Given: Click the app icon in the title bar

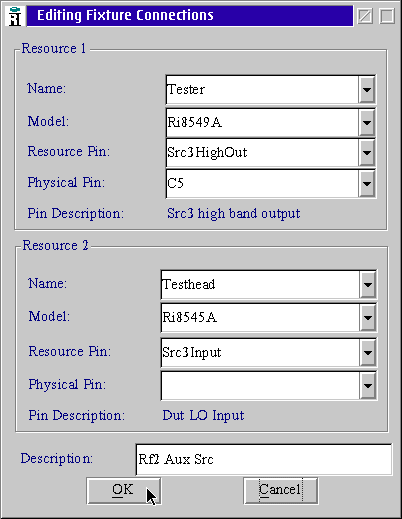Looking at the screenshot, I should click(15, 16).
